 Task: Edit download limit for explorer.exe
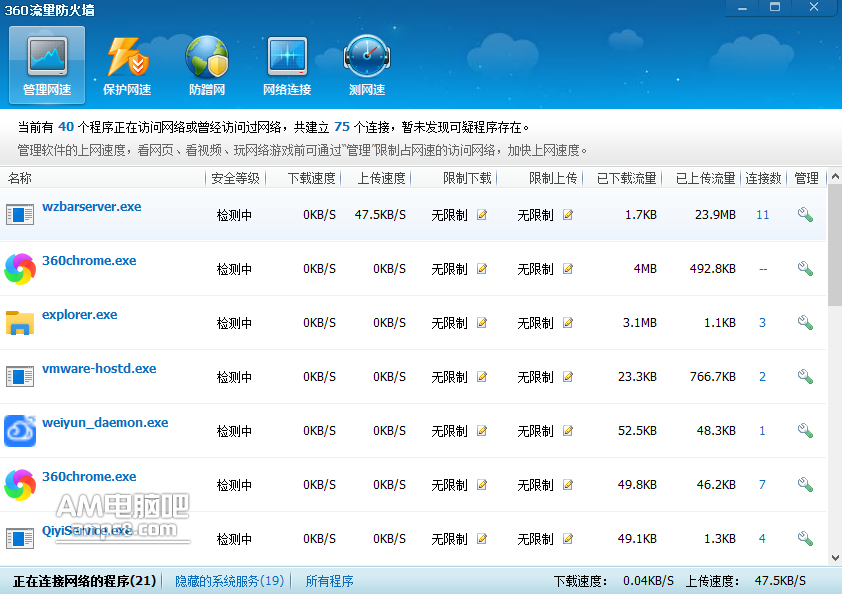click(x=482, y=323)
